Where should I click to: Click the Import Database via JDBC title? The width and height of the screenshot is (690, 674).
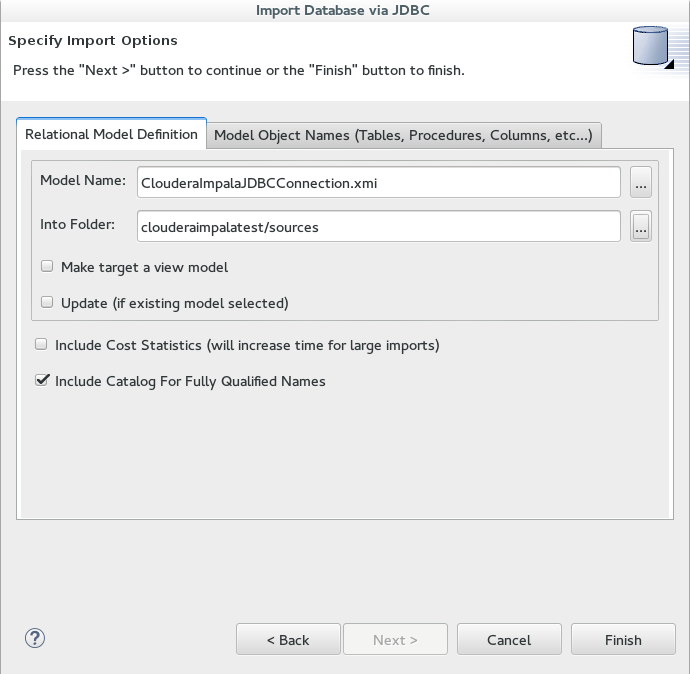pyautogui.click(x=343, y=10)
